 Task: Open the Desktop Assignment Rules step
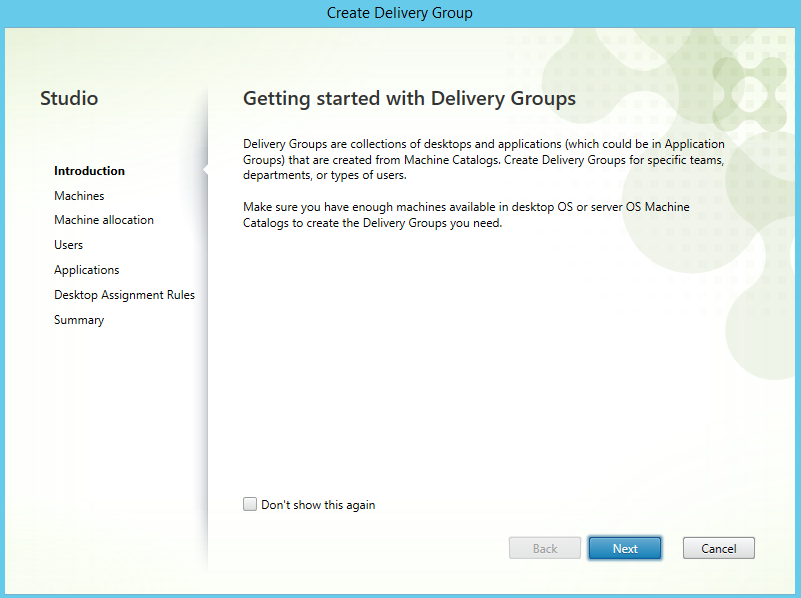coord(124,295)
